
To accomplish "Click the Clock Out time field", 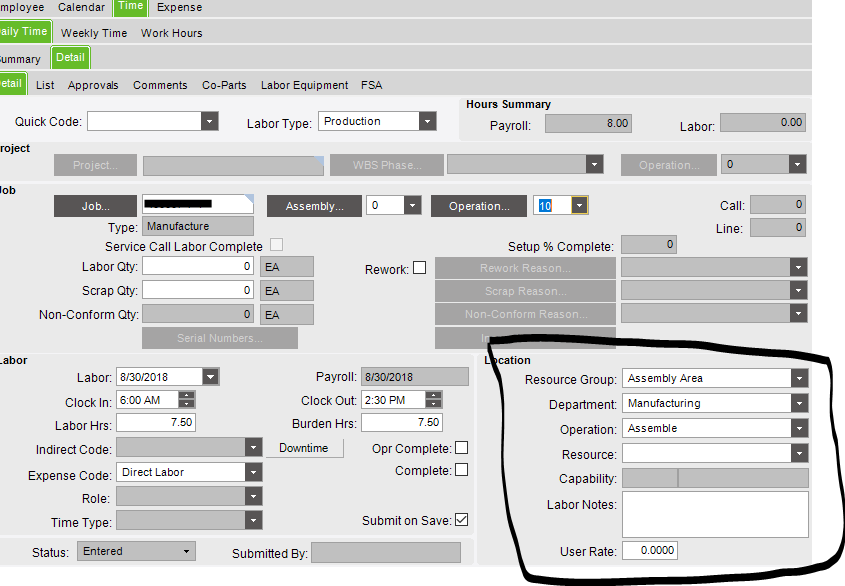I will coord(393,400).
